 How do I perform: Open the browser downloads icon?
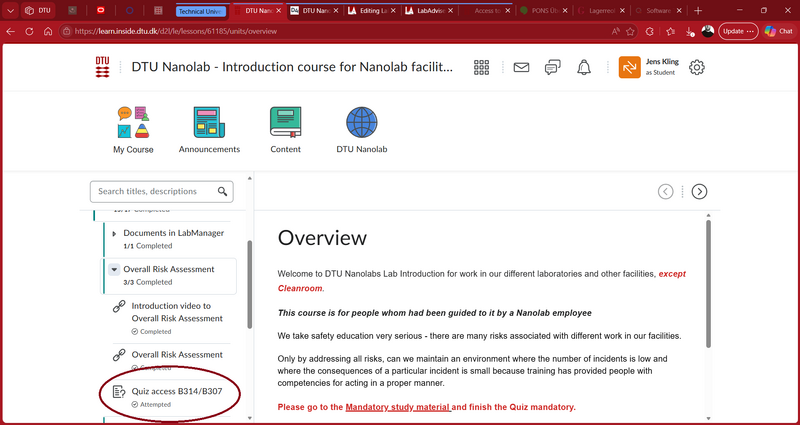(x=689, y=32)
